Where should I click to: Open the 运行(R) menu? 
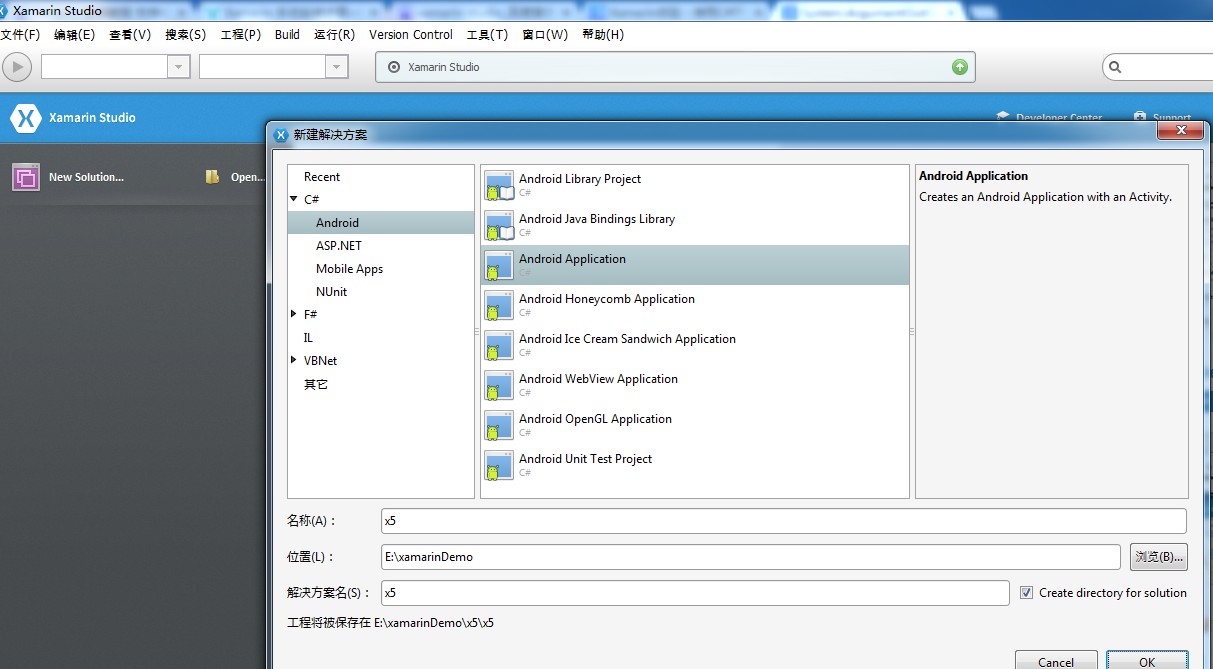coord(334,34)
